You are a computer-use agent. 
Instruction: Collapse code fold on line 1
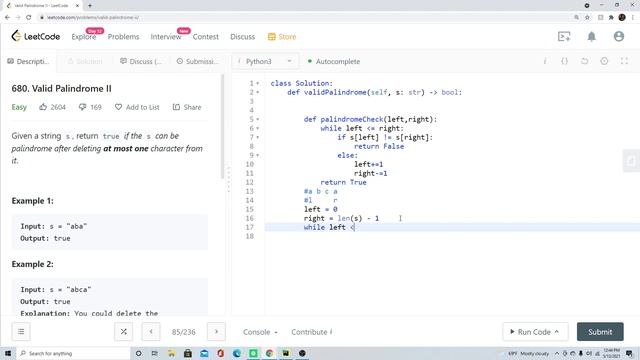(x=258, y=83)
